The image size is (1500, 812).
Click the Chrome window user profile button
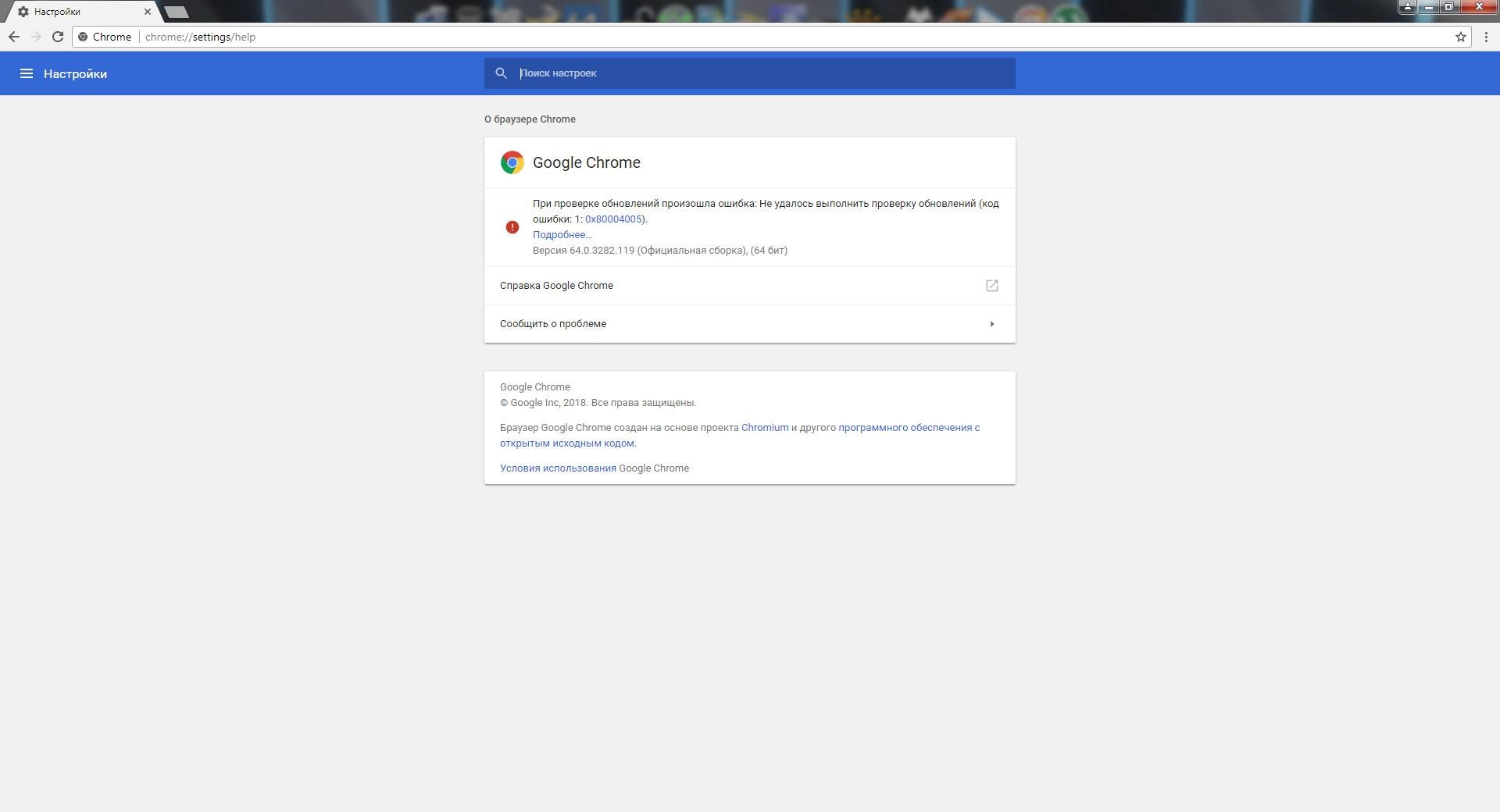[1407, 6]
